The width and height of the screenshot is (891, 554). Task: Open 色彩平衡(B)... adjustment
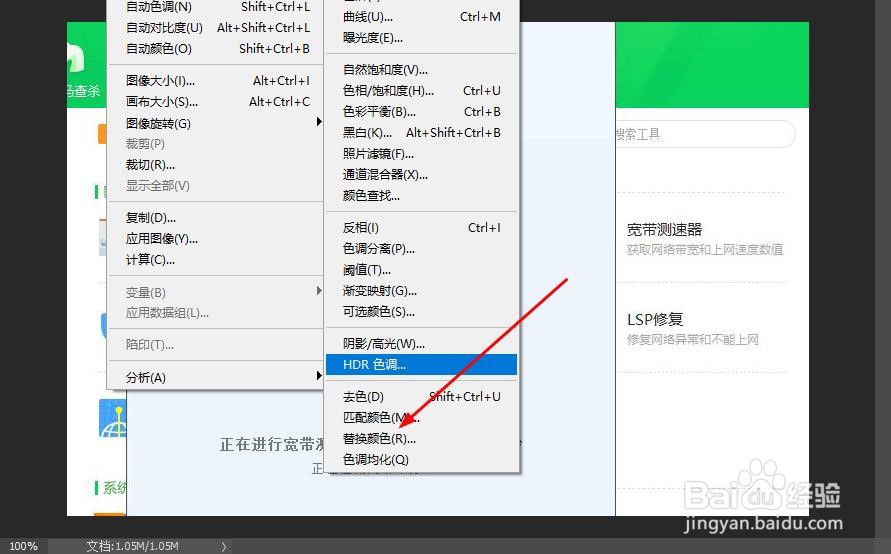[x=422, y=112]
